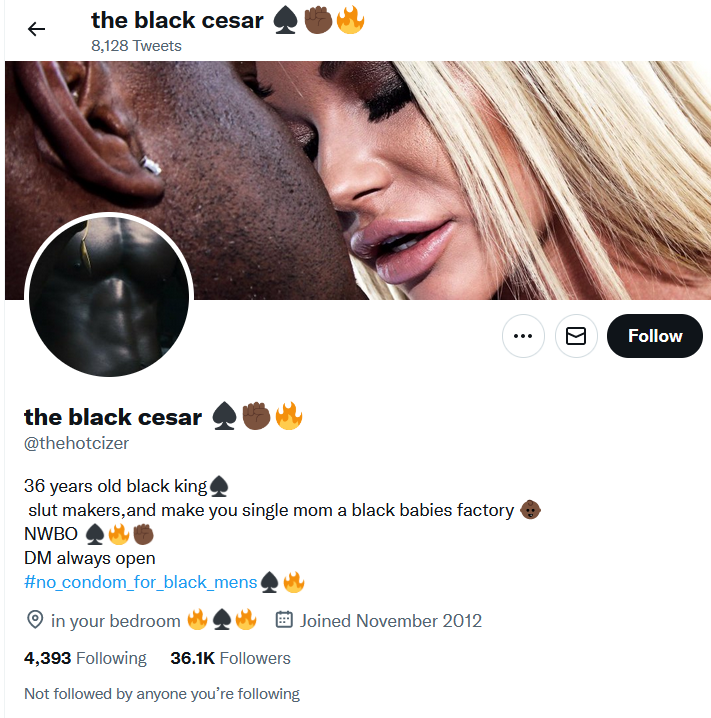Click the location pin icon
The image size is (711, 718).
[35, 620]
